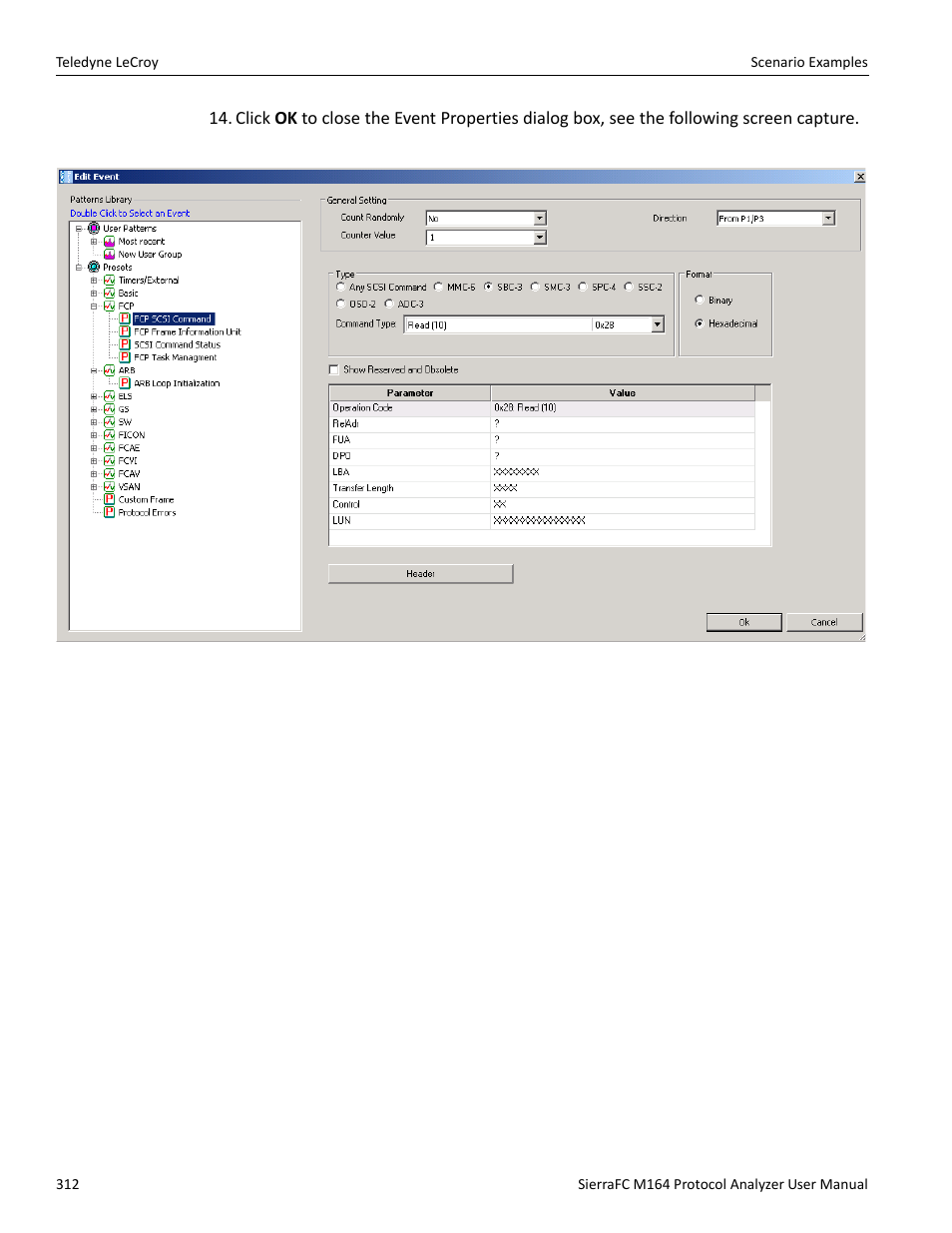Open the Count Randomly dropdown
The height and width of the screenshot is (1233, 952).
(540, 218)
